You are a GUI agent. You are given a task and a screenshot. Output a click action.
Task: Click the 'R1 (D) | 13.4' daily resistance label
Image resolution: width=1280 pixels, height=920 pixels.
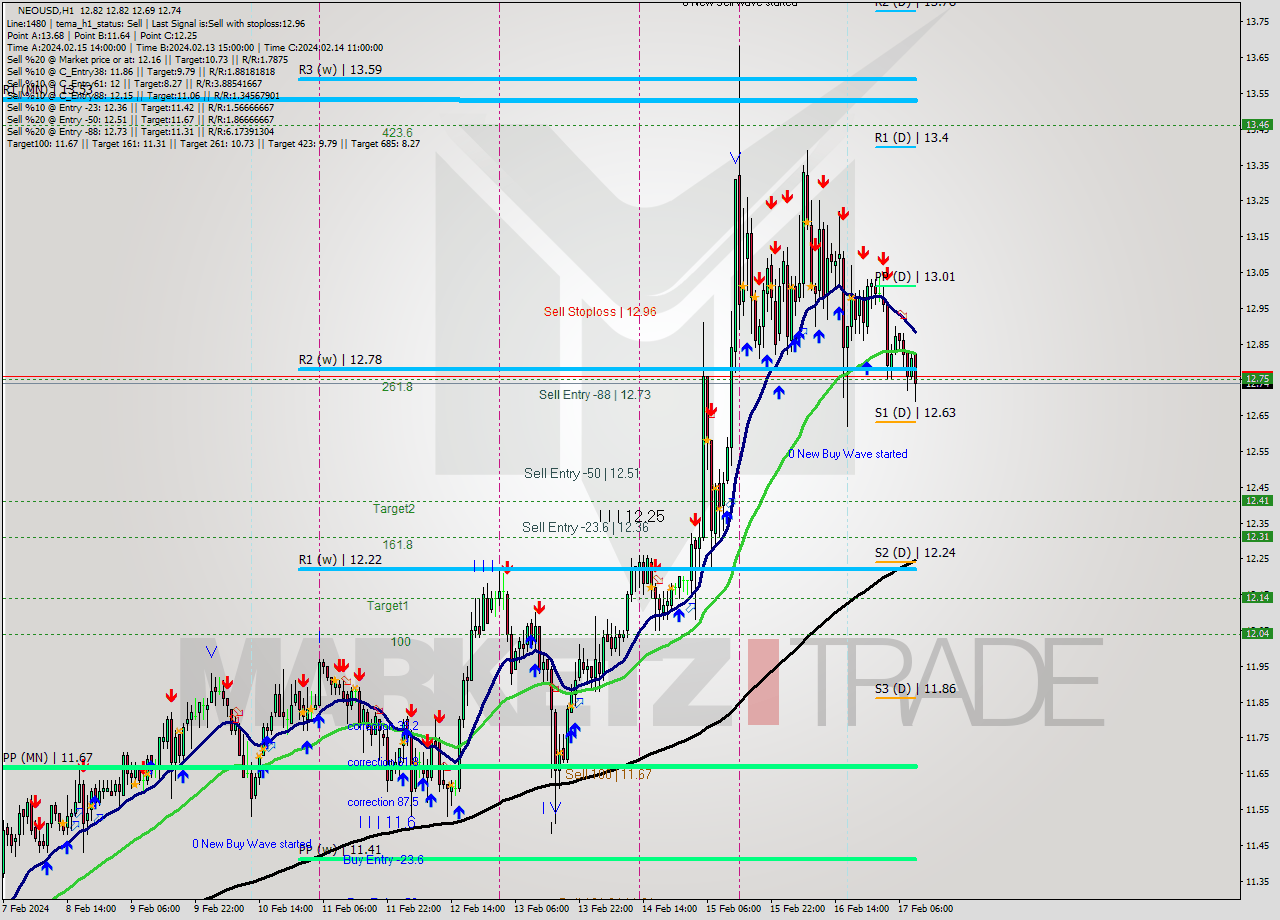[912, 138]
